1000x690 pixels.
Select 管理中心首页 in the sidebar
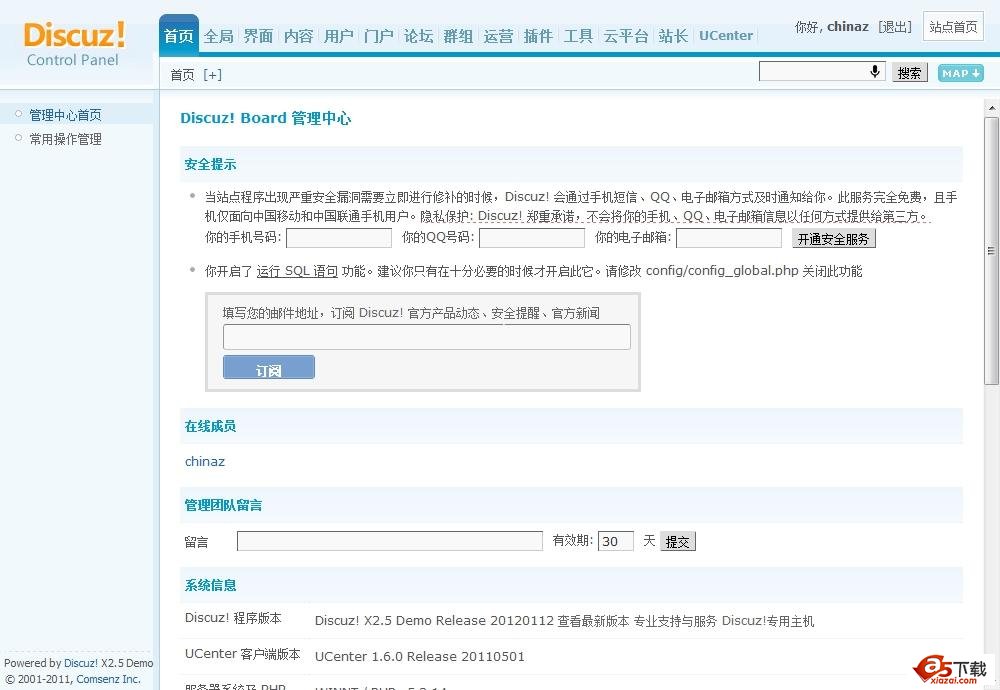65,115
